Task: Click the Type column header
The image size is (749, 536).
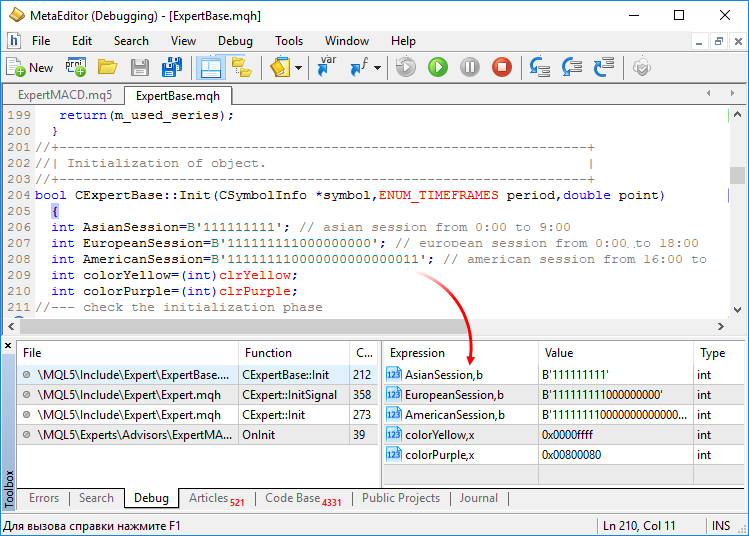Action: pyautogui.click(x=719, y=353)
